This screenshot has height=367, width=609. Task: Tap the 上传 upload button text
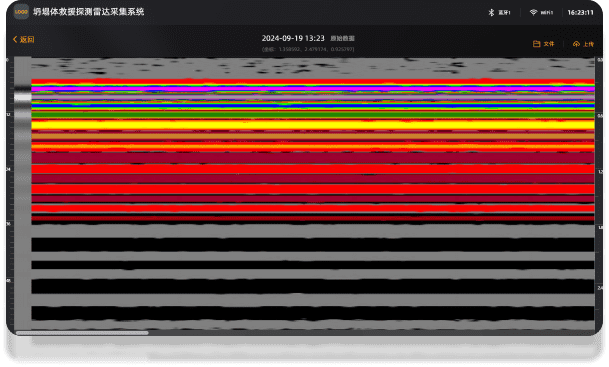coord(589,44)
